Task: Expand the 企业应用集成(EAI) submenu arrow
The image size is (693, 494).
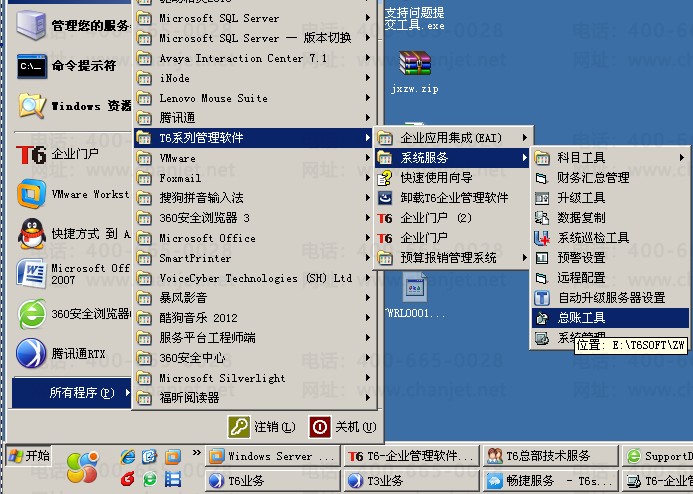Action: [524, 138]
